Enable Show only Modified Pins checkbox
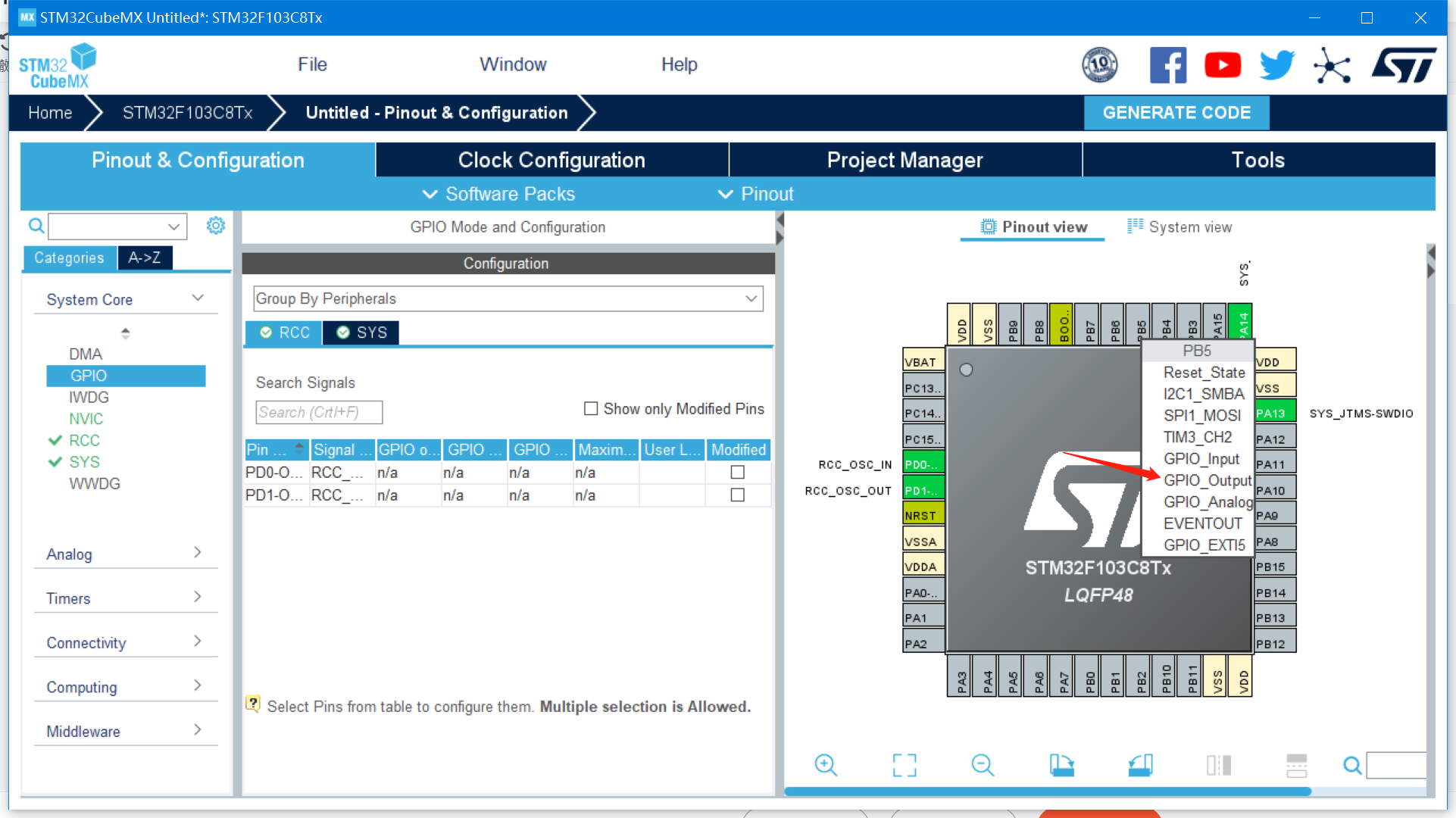The height and width of the screenshot is (818, 1456). coord(591,409)
